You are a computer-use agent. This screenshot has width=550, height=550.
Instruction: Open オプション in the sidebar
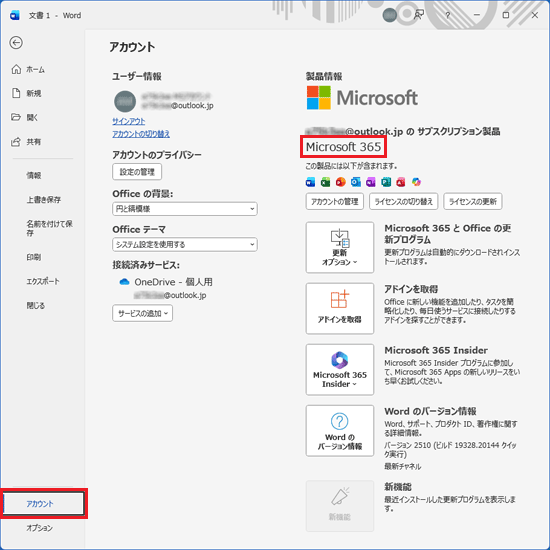point(40,528)
